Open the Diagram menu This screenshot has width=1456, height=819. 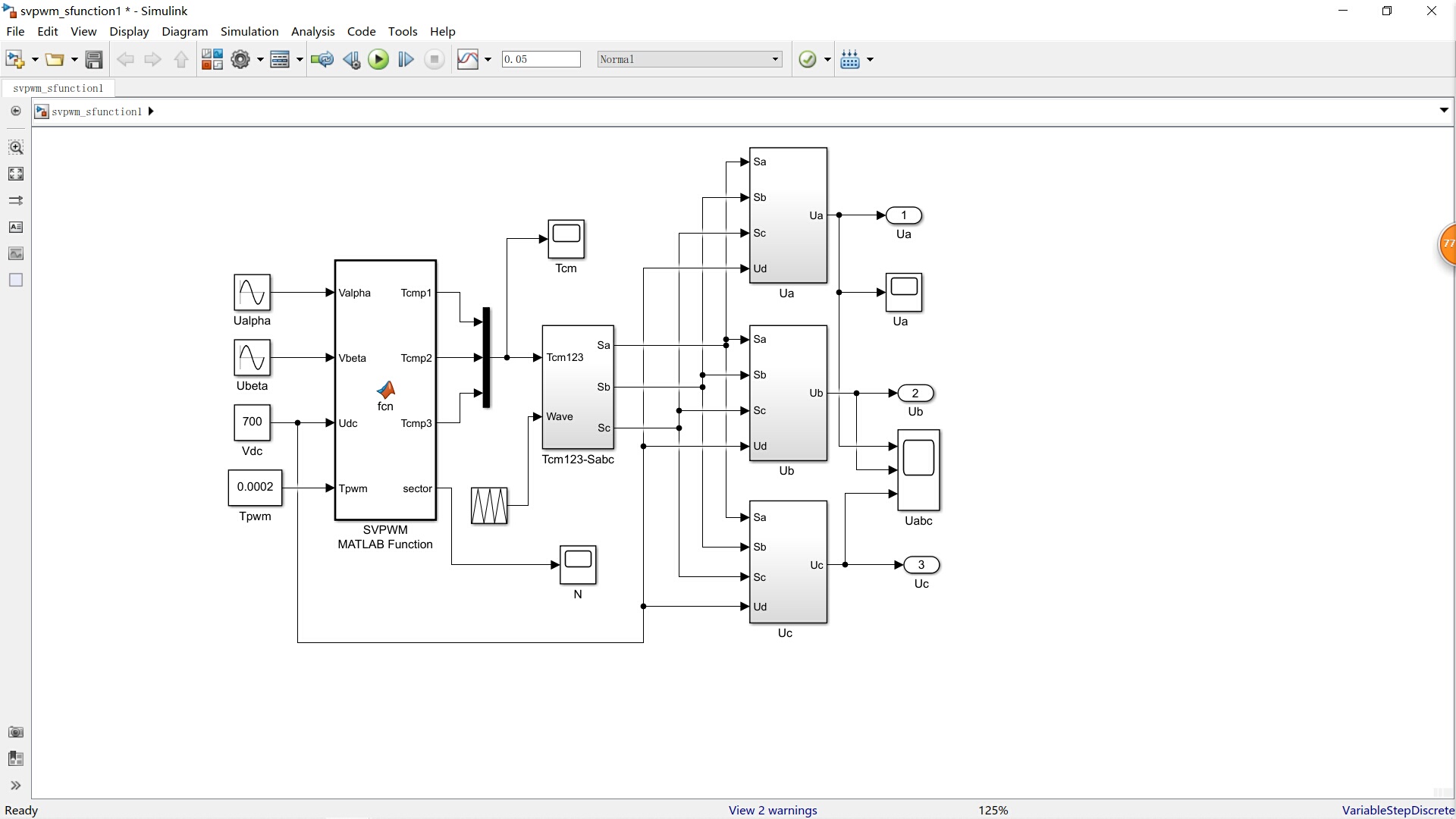pos(185,31)
